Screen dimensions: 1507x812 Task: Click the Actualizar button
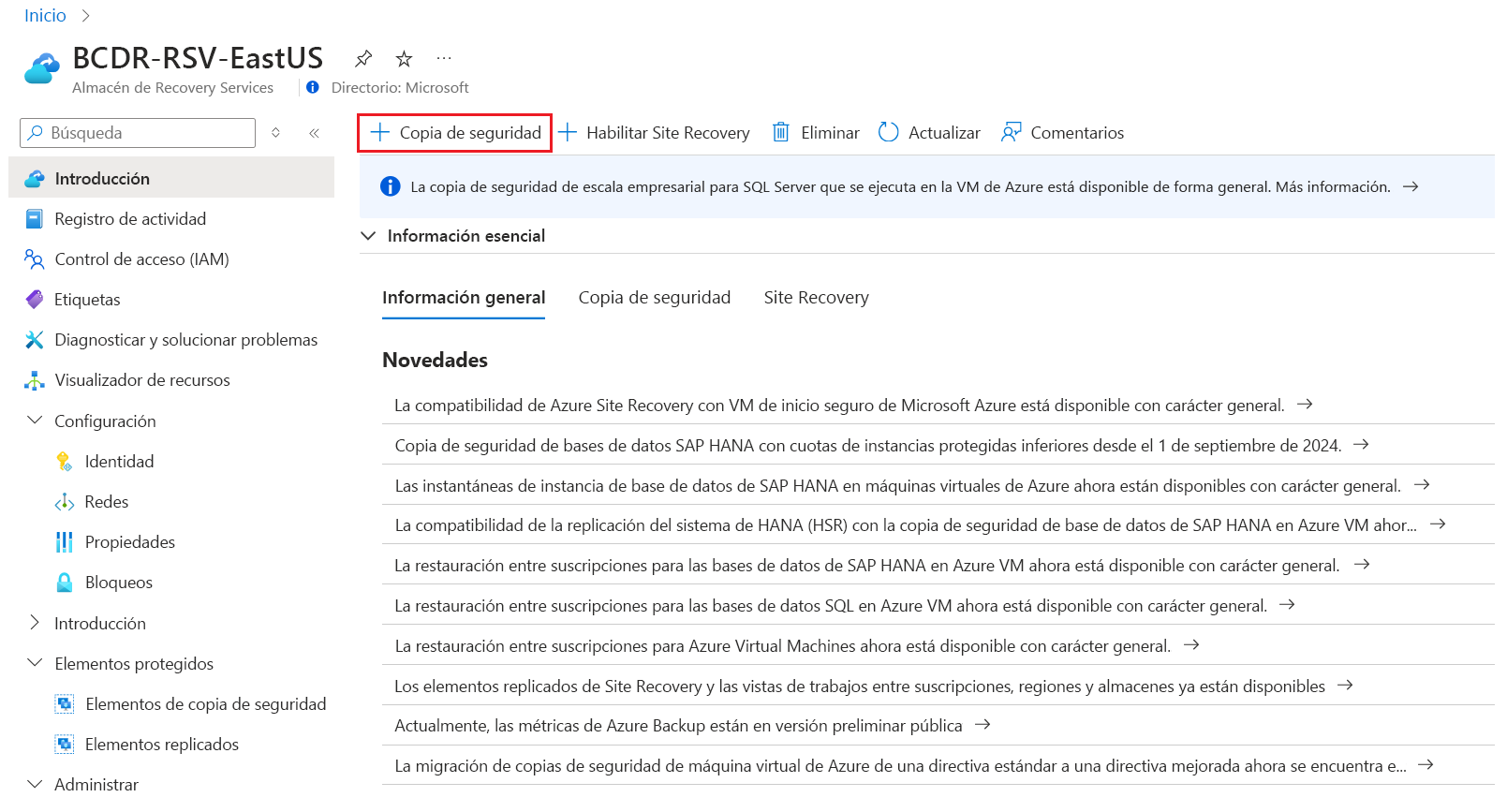pos(929,133)
